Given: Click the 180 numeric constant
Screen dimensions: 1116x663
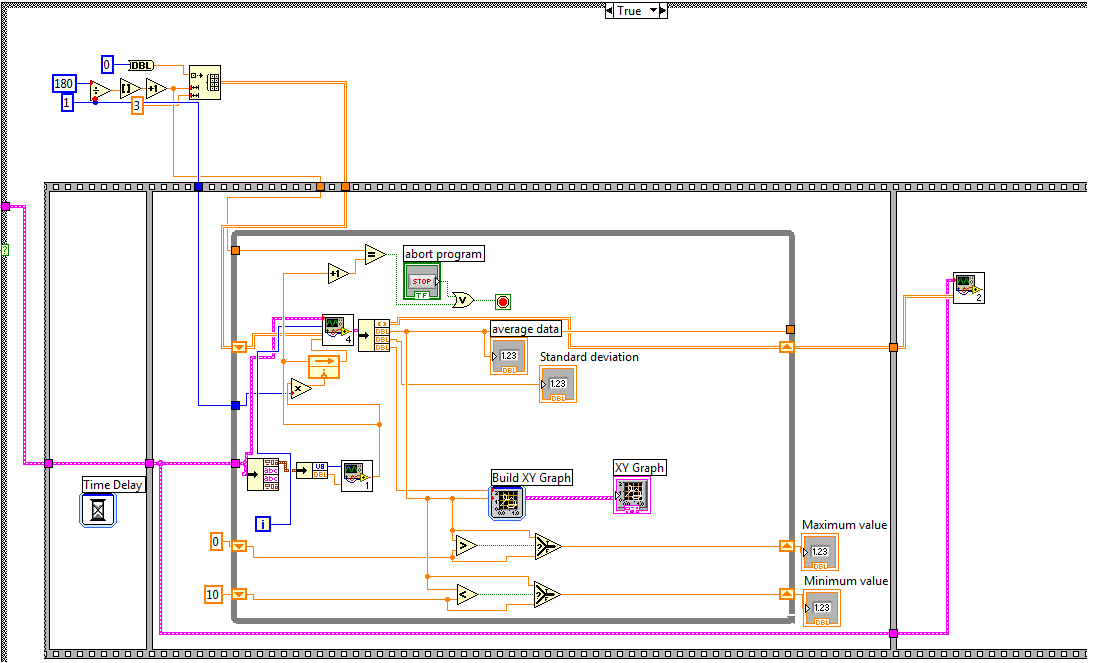Looking at the screenshot, I should [x=65, y=83].
